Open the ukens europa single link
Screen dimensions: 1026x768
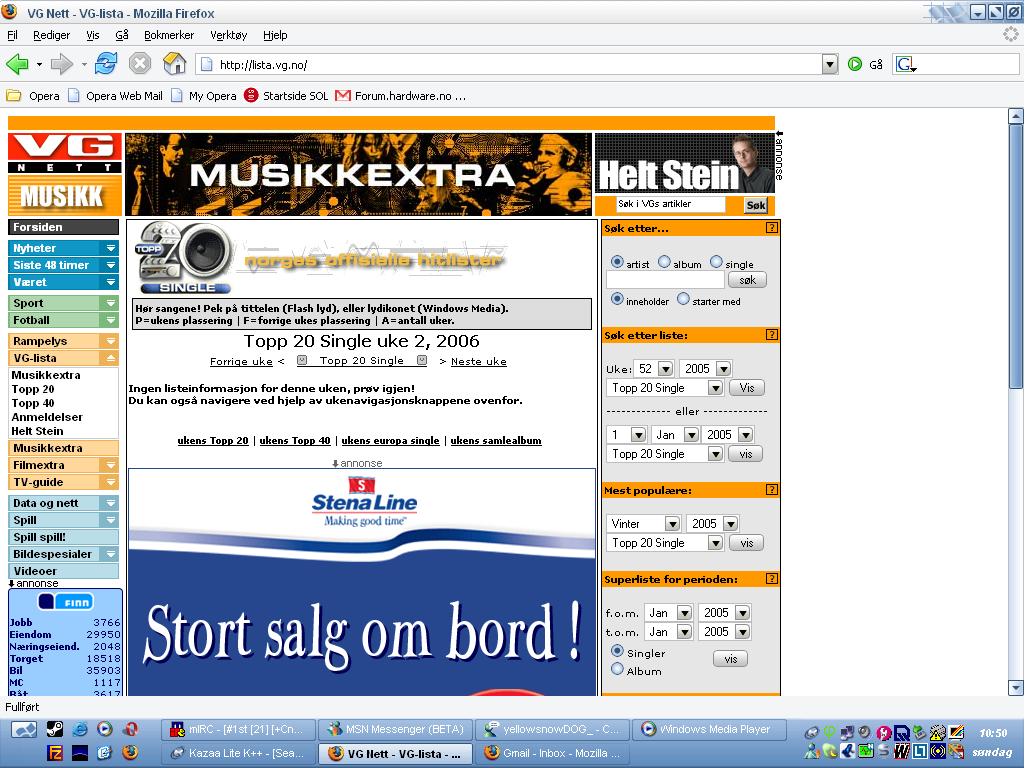tap(390, 440)
